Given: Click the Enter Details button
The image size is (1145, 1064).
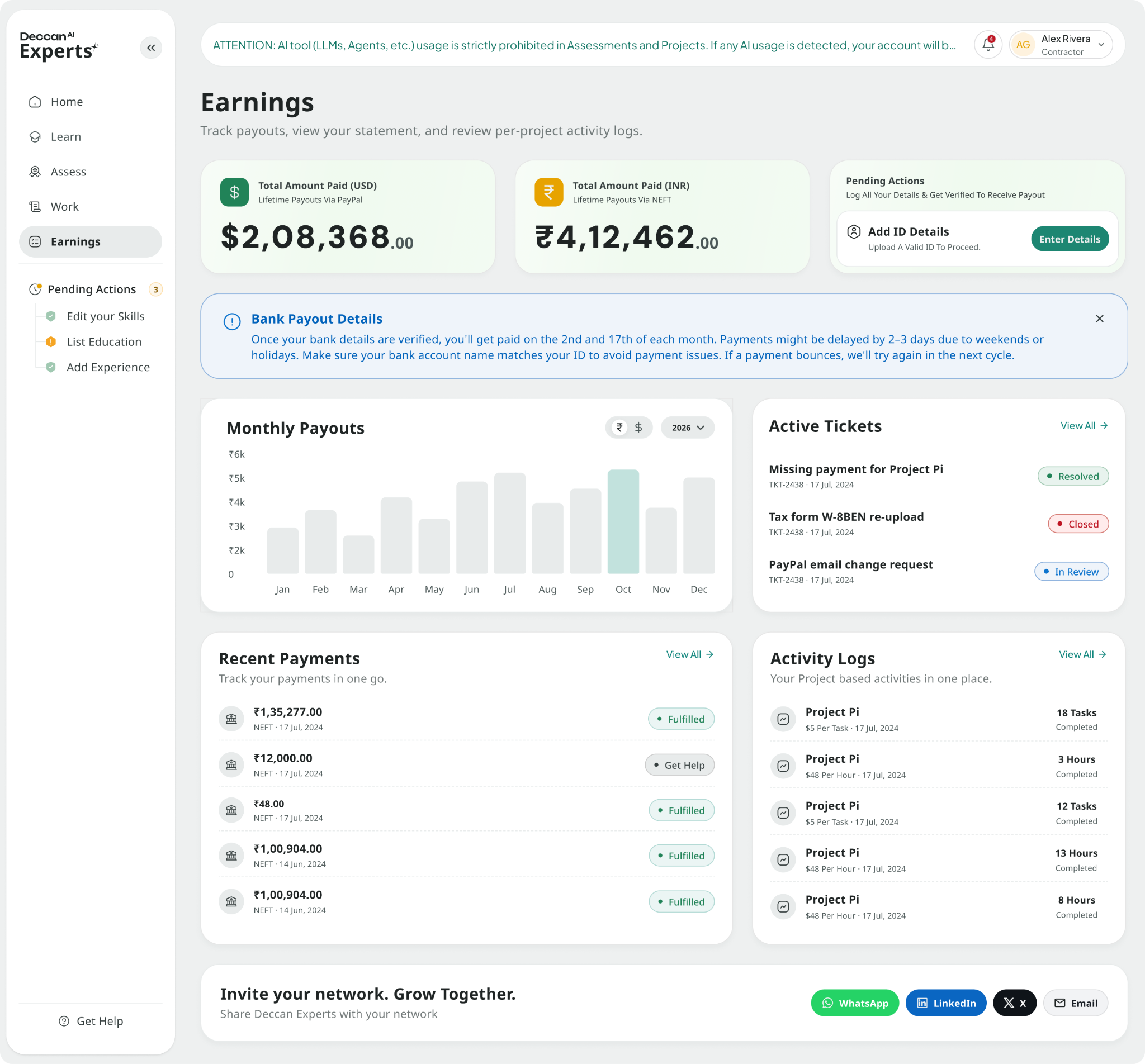Looking at the screenshot, I should click(x=1070, y=239).
